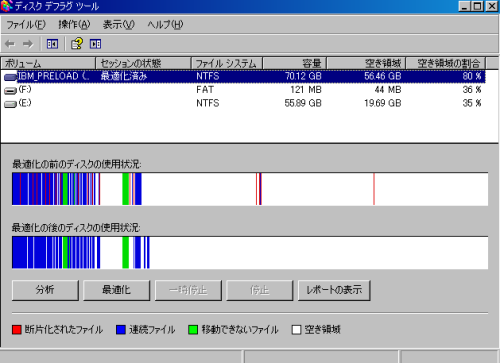Click the 最適化 (Defragment) button
Viewport: 500px width, 363px height.
point(116,290)
